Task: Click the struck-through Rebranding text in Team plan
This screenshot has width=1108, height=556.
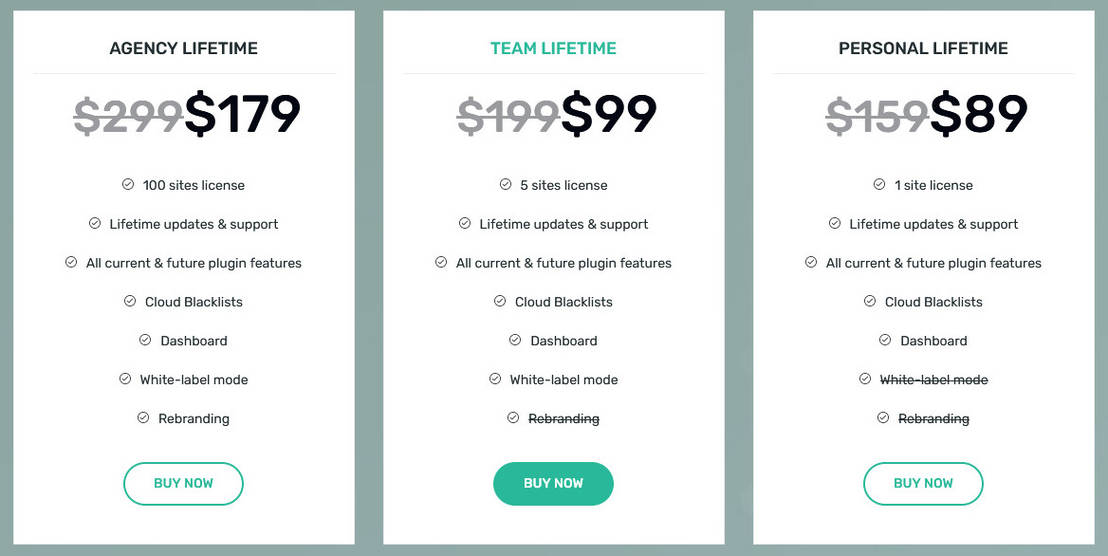Action: tap(563, 419)
